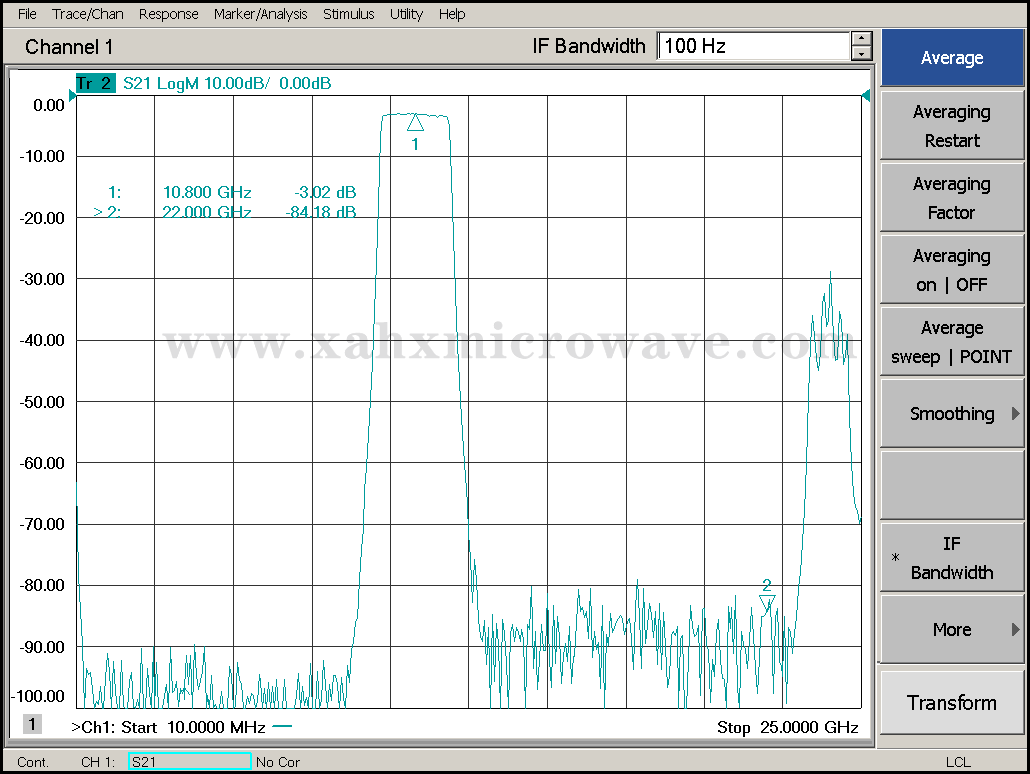Click the Average softkey header

[952, 58]
